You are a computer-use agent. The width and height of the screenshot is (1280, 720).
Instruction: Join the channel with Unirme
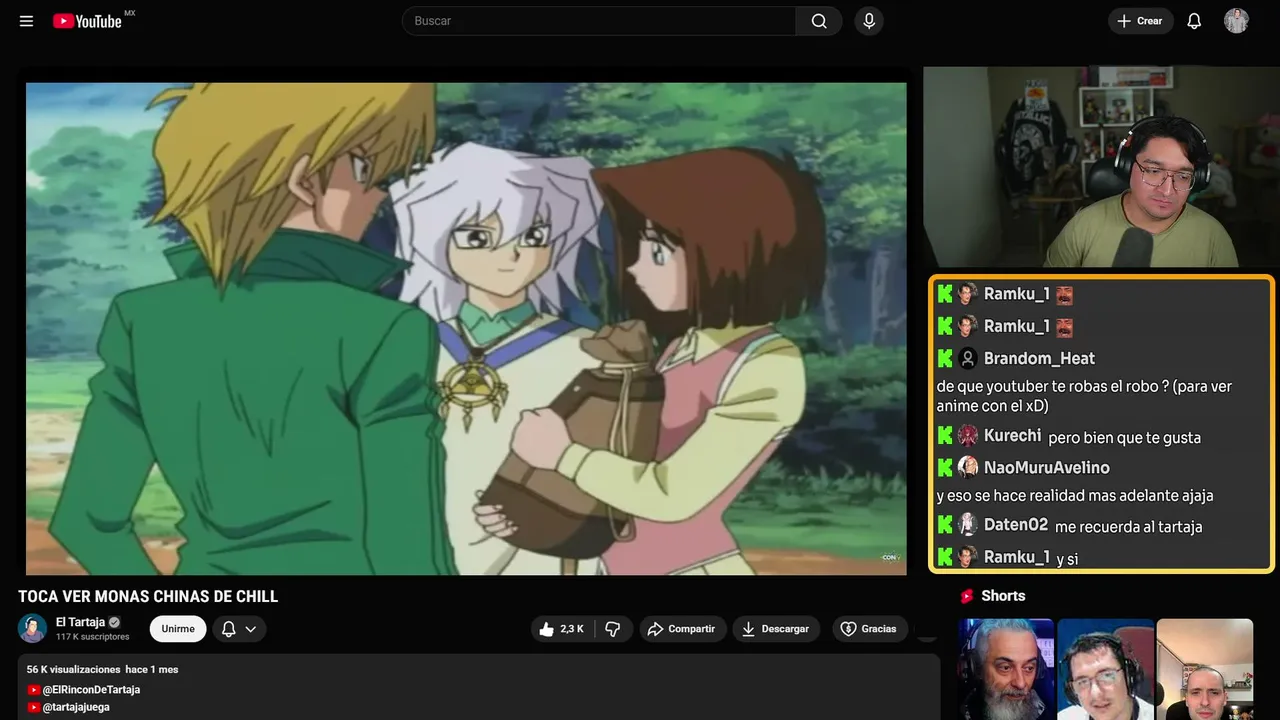[x=178, y=629]
